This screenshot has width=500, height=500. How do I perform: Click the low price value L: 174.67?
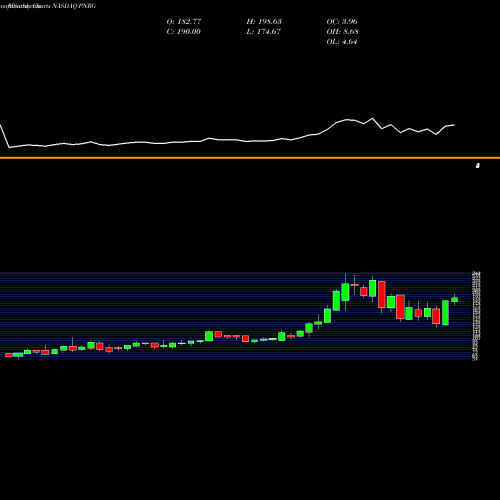pos(264,32)
